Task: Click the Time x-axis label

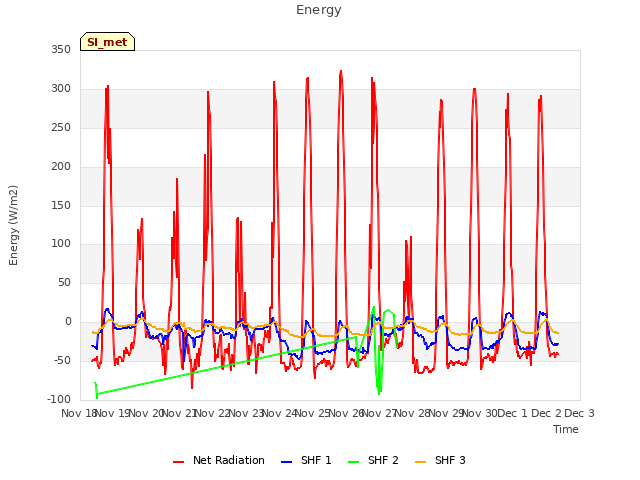Action: coord(565,429)
